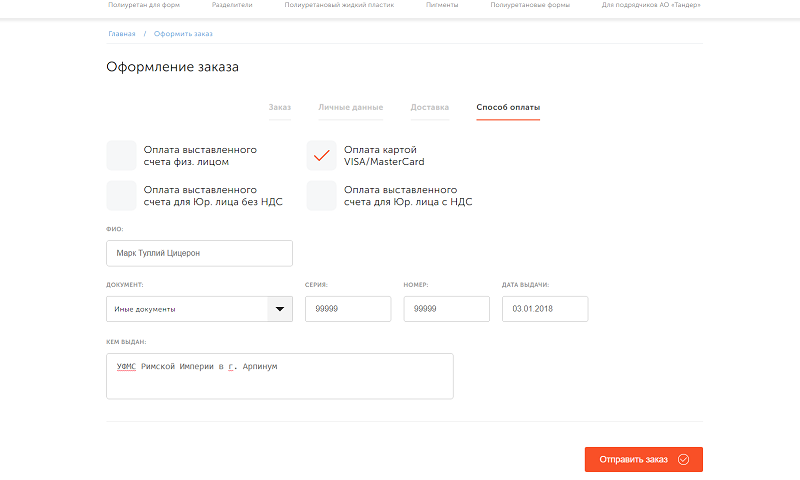Check 'Оплата выставленного счета физ. лицом' box
This screenshot has width=800, height=480.
(121, 156)
